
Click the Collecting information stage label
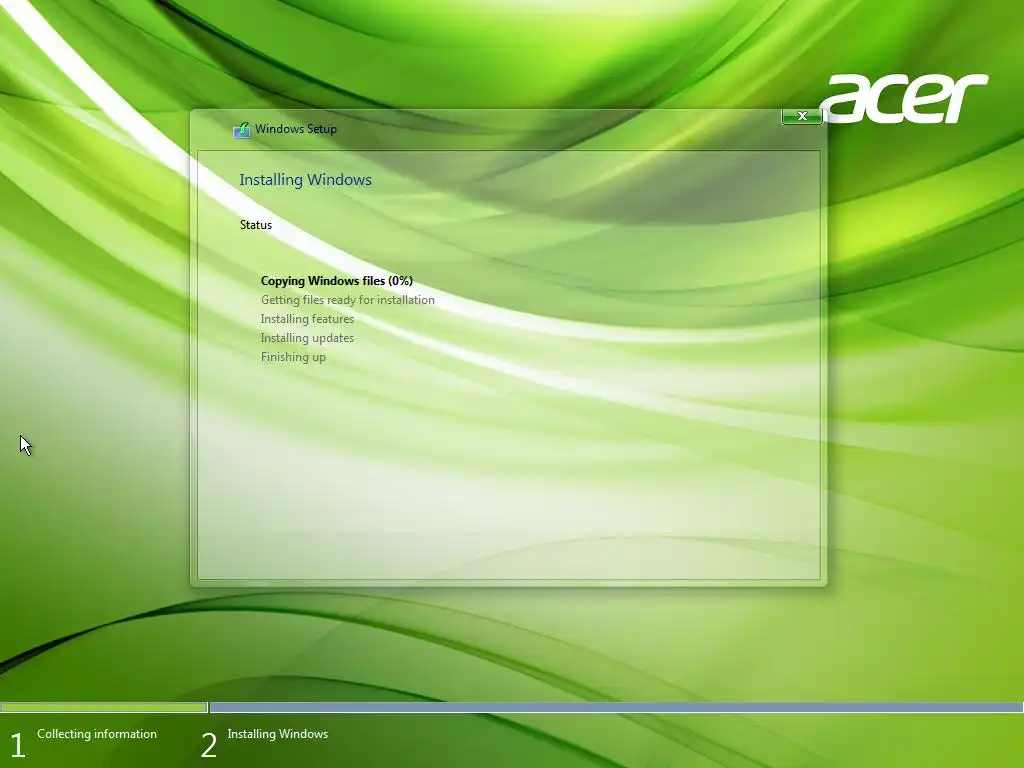coord(97,734)
